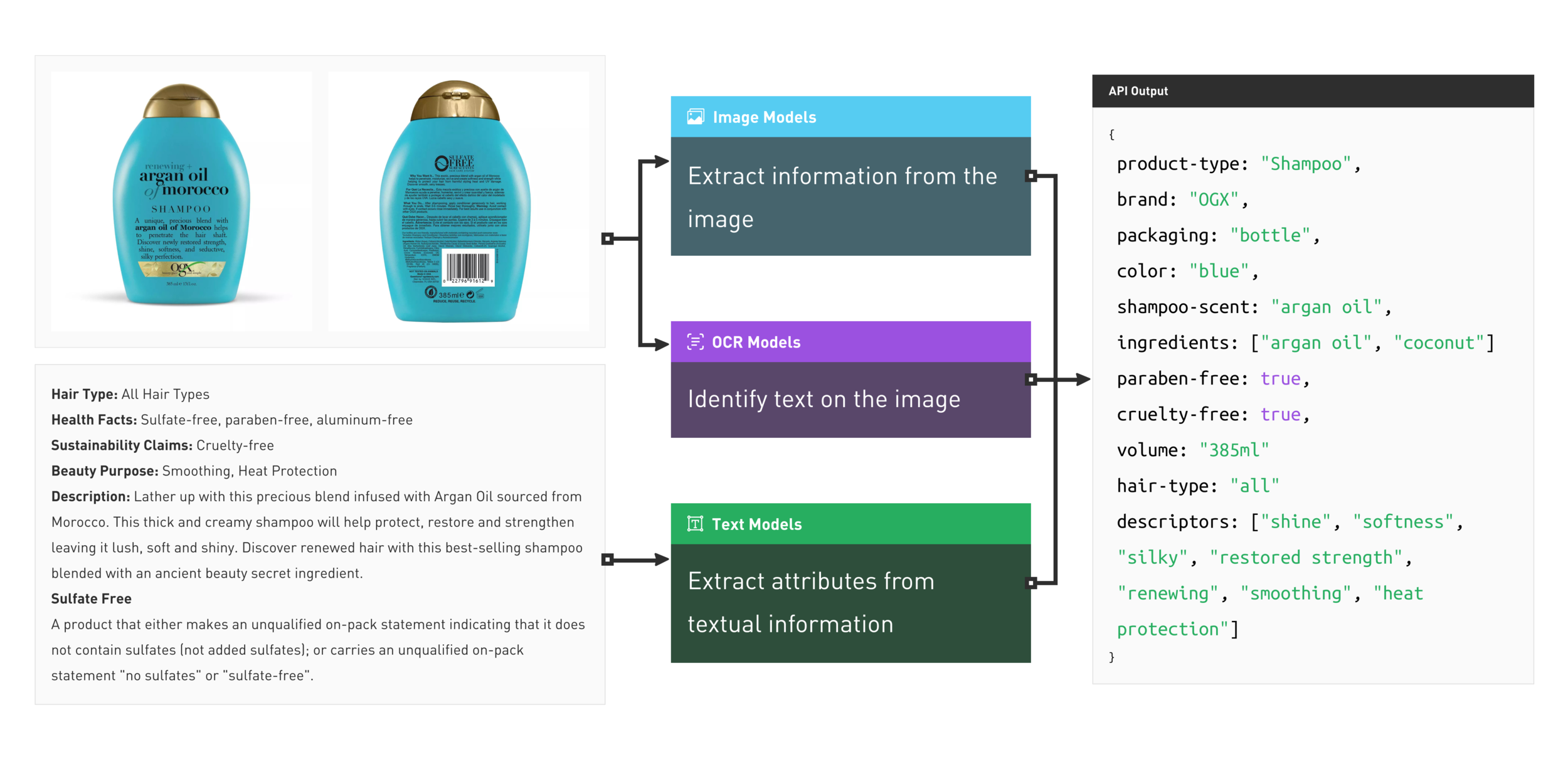Click the Image Models picture icon
Viewport: 1568px width, 759px height.
695,117
